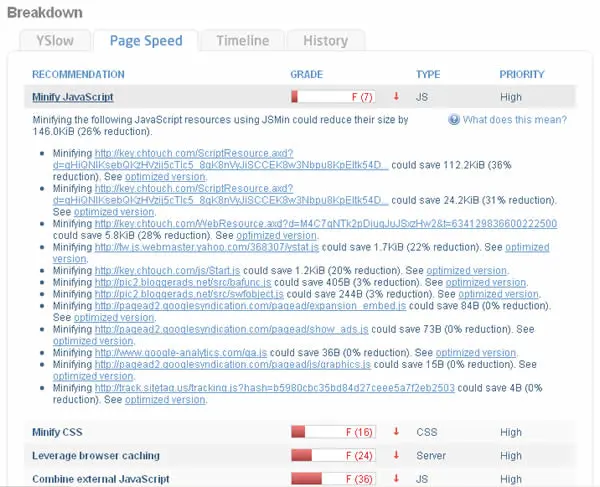Viewport: 600px width, 487px height.
Task: Open the google-analytics.com/ga.js link
Action: (x=181, y=352)
